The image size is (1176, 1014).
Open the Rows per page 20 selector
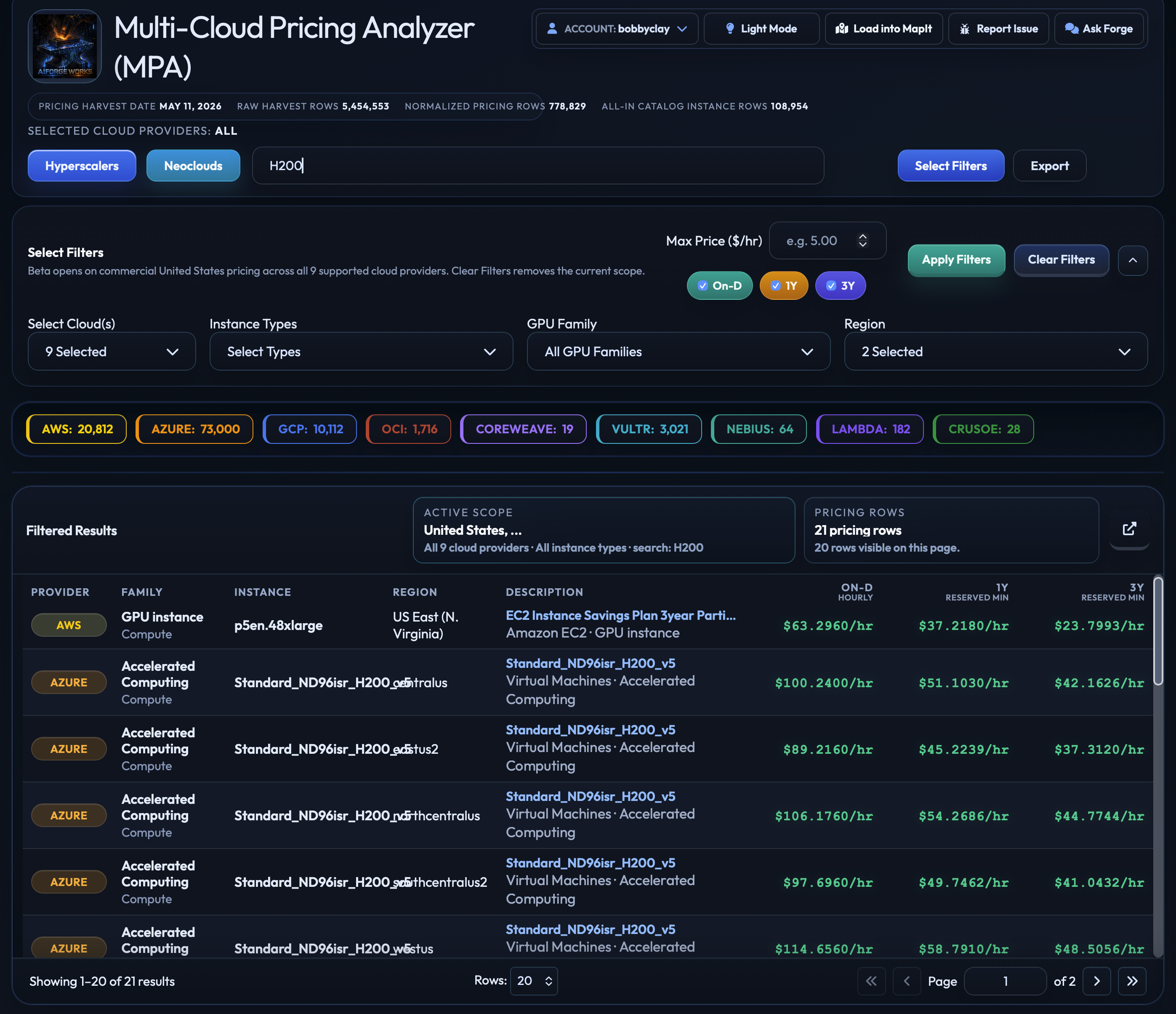(x=534, y=980)
